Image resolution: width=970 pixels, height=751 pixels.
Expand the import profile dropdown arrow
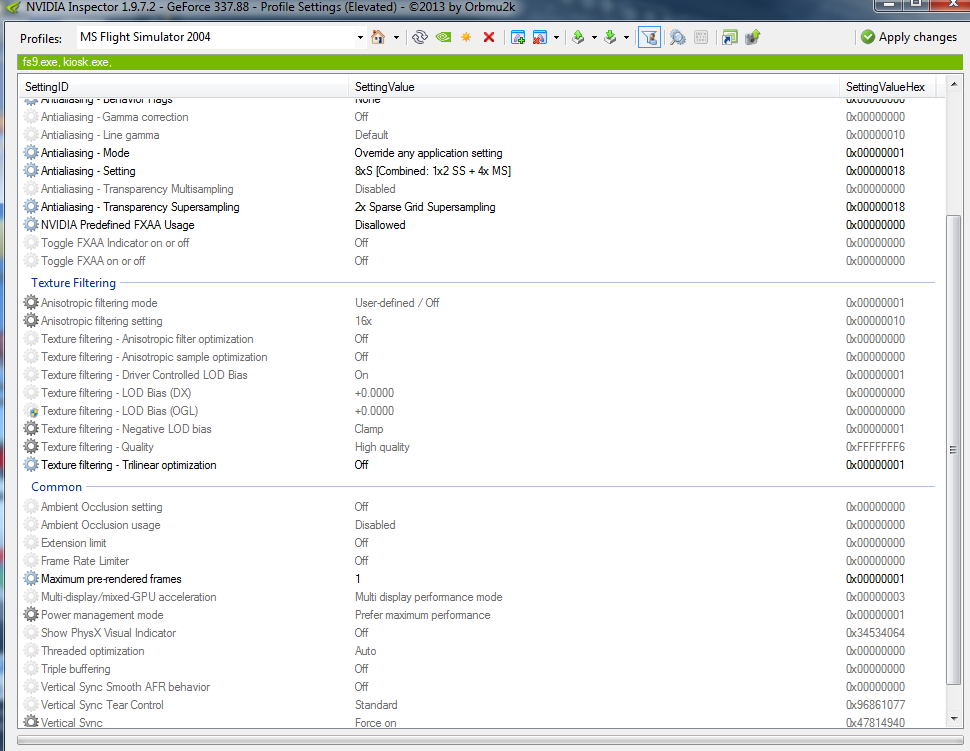click(x=626, y=38)
